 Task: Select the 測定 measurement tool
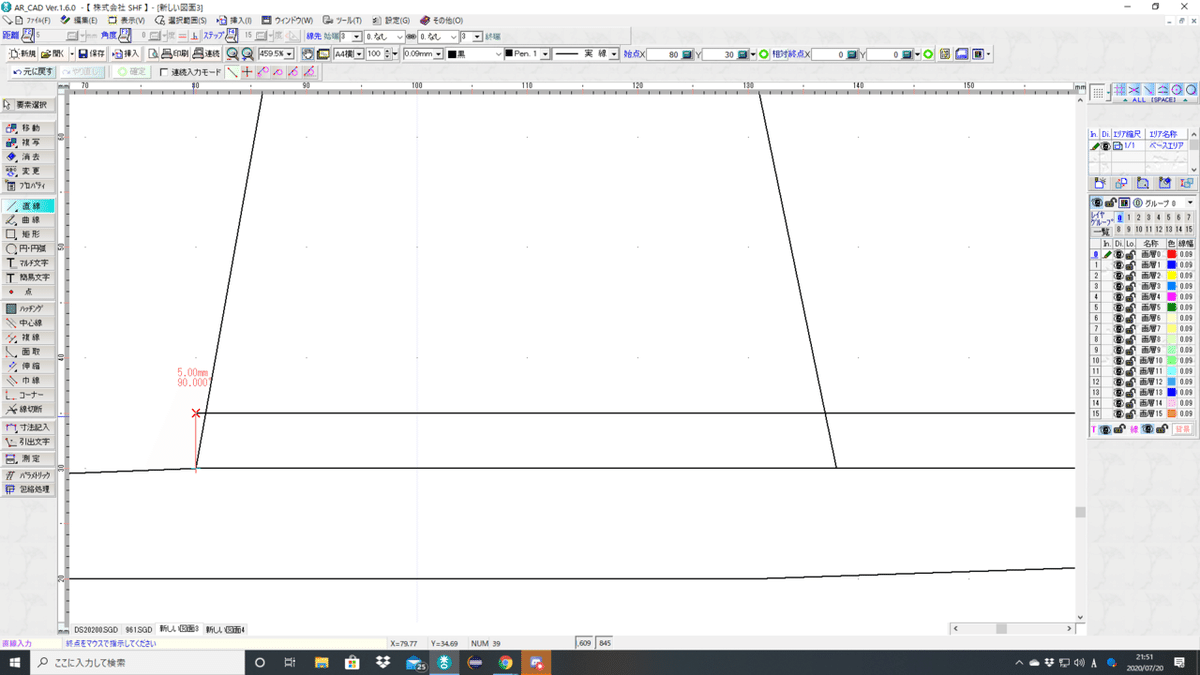(28, 457)
